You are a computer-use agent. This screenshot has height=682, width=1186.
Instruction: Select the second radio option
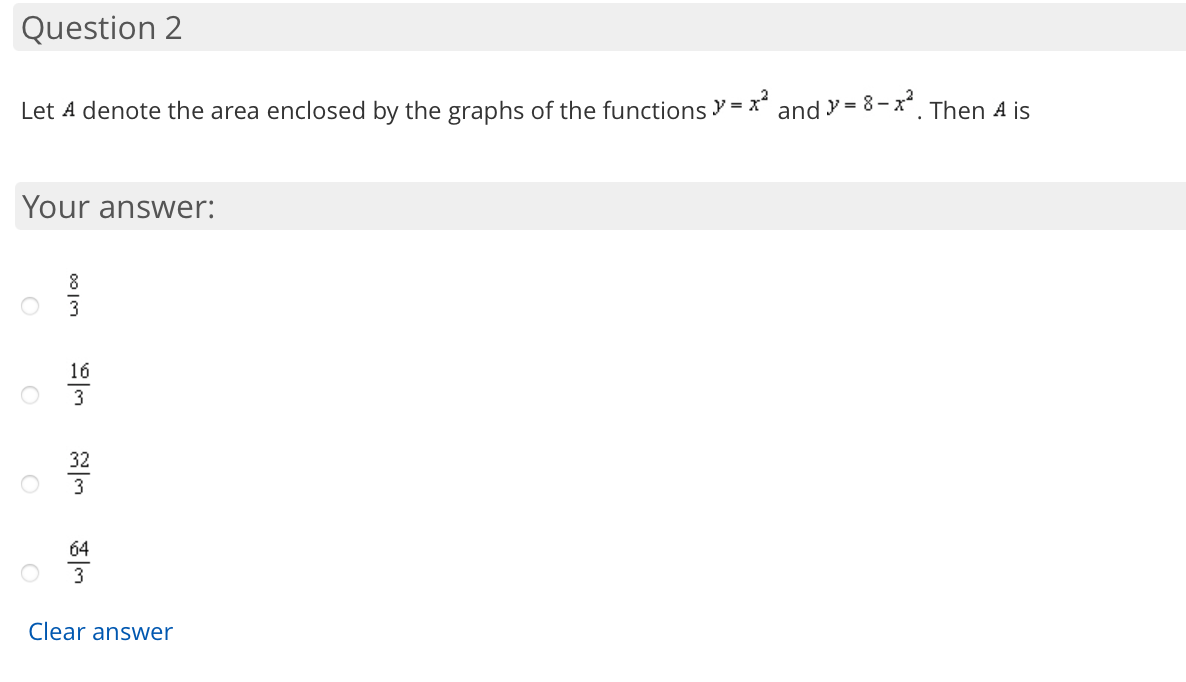[30, 396]
